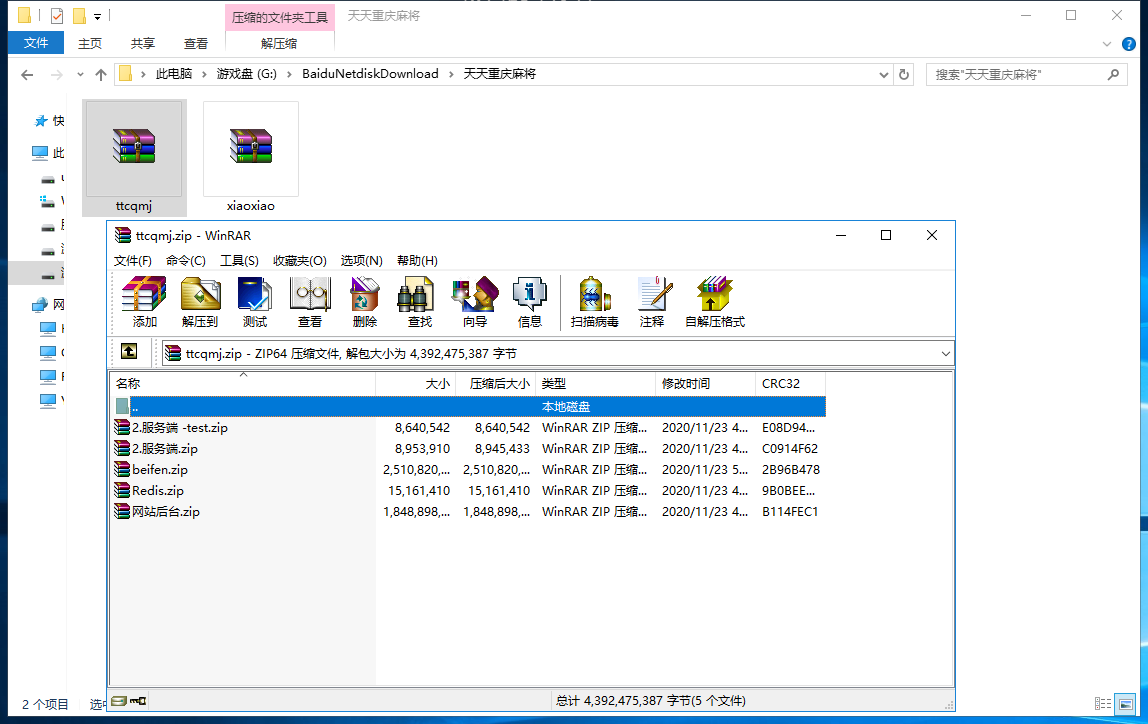Open the Comment (注释) tool
Screen dimensions: 1148x724
(x=652, y=302)
